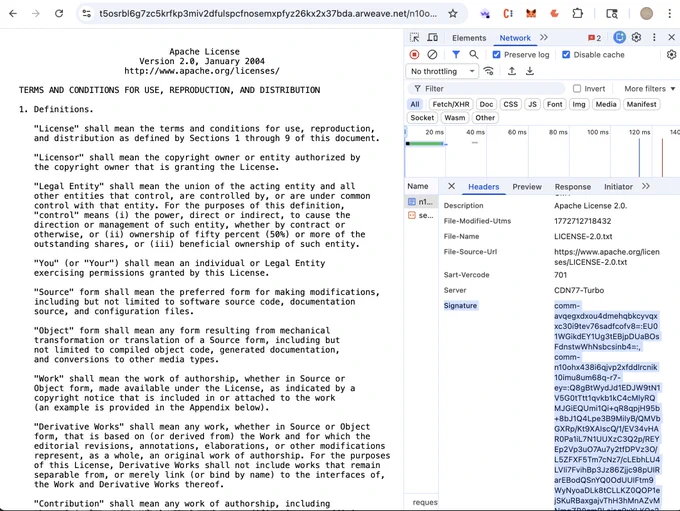Image resolution: width=680 pixels, height=511 pixels.
Task: Close the DevTools panel
Action: (671, 38)
